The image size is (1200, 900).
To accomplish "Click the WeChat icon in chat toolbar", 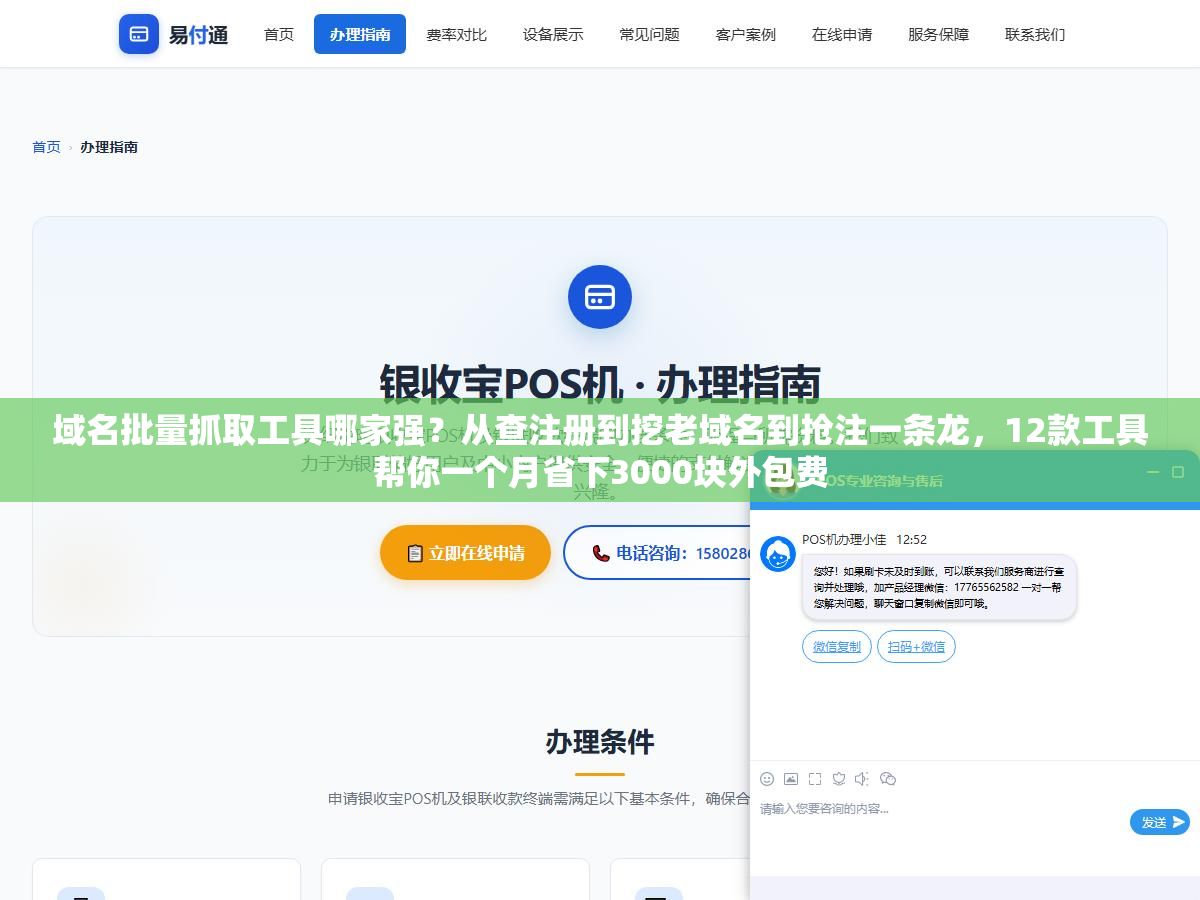I will [888, 779].
